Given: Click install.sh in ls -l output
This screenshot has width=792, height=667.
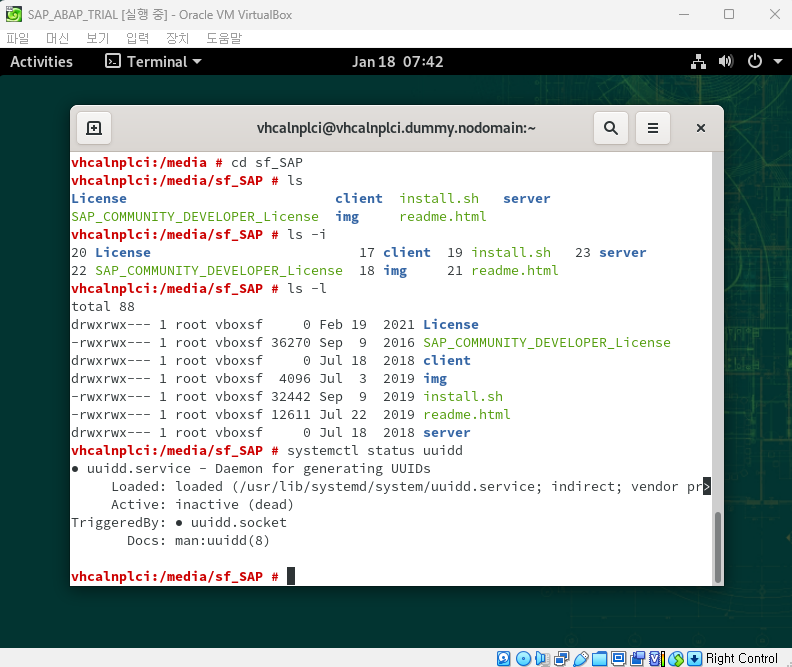Looking at the screenshot, I should [x=463, y=396].
